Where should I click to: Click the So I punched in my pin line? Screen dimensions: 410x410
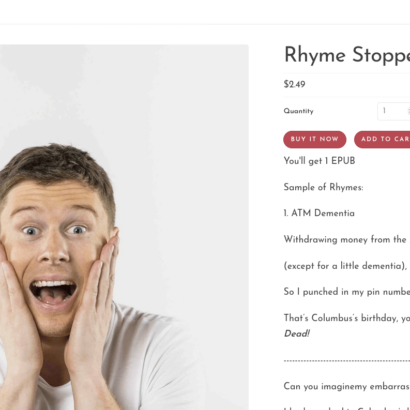347,292
